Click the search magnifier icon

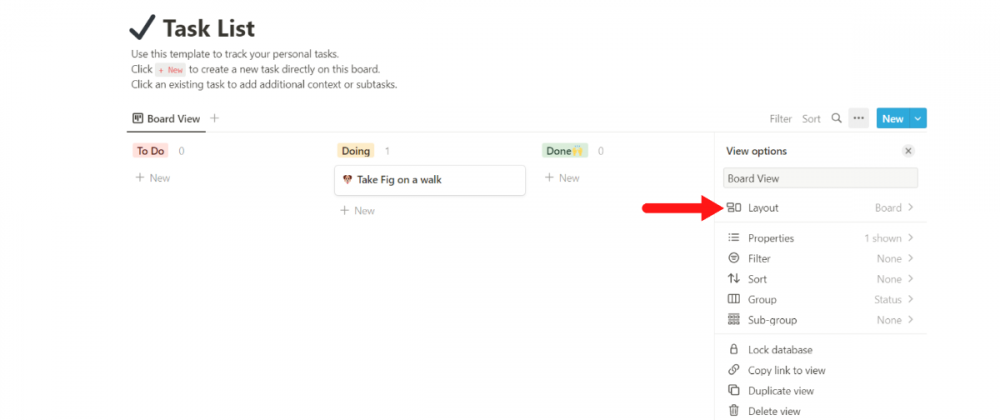click(837, 119)
